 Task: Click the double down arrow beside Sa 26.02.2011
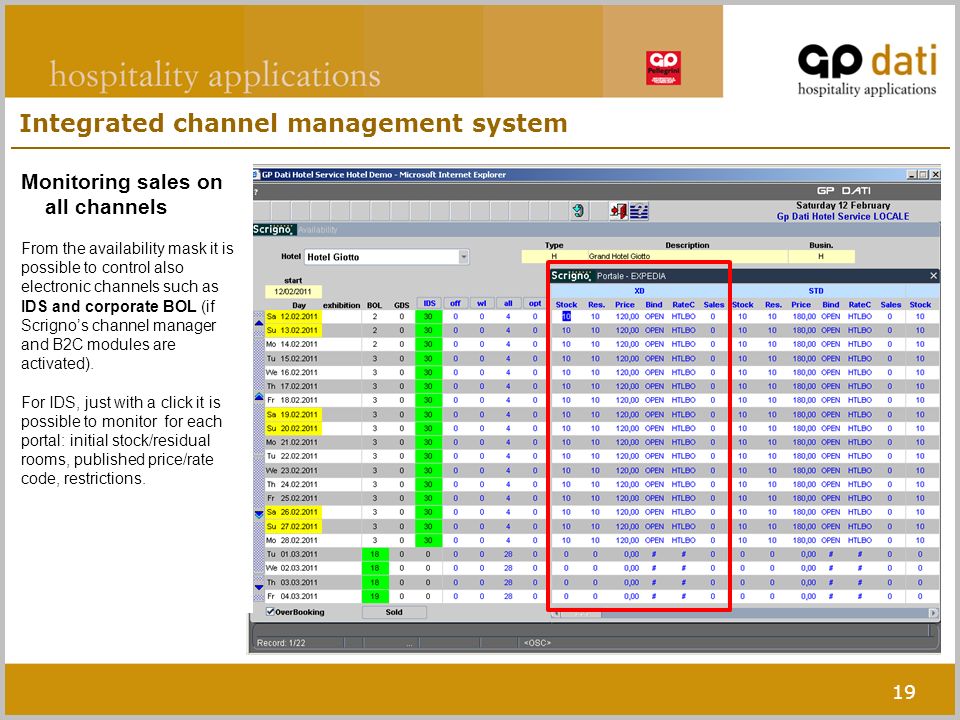pyautogui.click(x=259, y=514)
